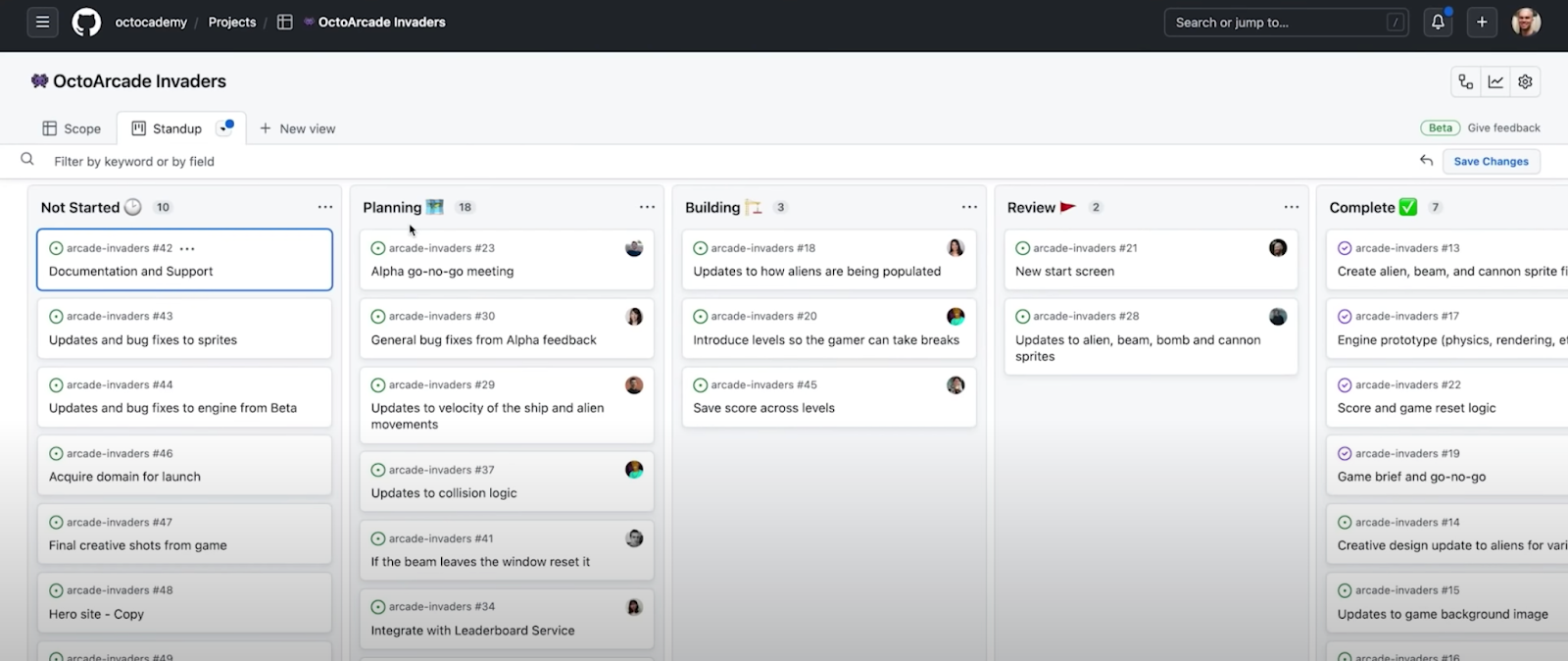
Task: Click open status icon on arcade-invaders #23
Action: (378, 248)
